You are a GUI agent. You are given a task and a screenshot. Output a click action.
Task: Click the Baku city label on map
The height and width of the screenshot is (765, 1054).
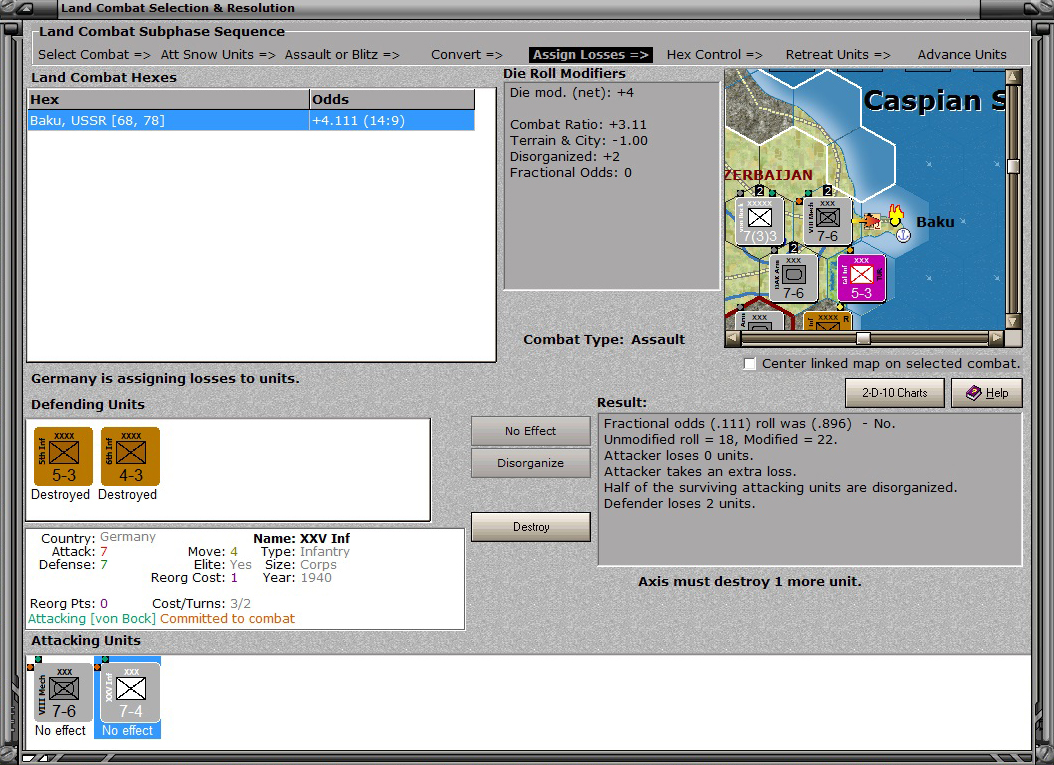click(935, 222)
